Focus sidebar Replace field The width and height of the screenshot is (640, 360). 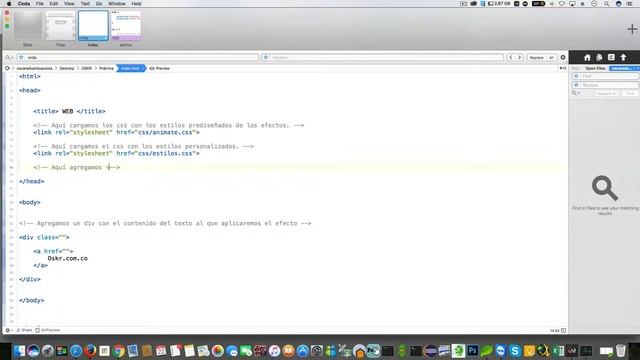[605, 85]
